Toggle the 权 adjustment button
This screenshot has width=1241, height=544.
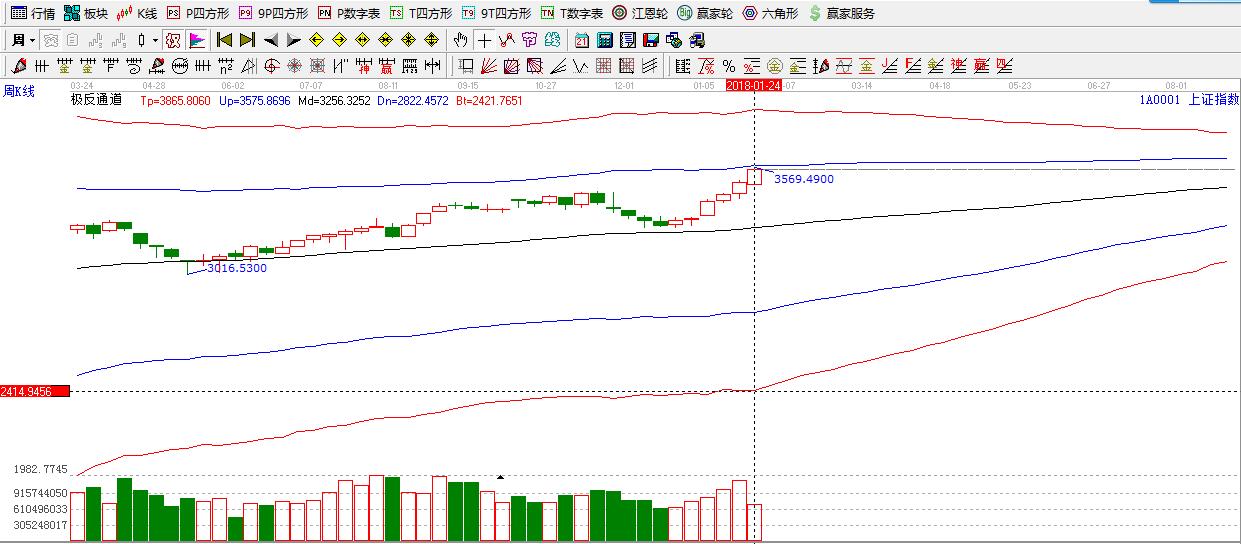click(x=173, y=40)
